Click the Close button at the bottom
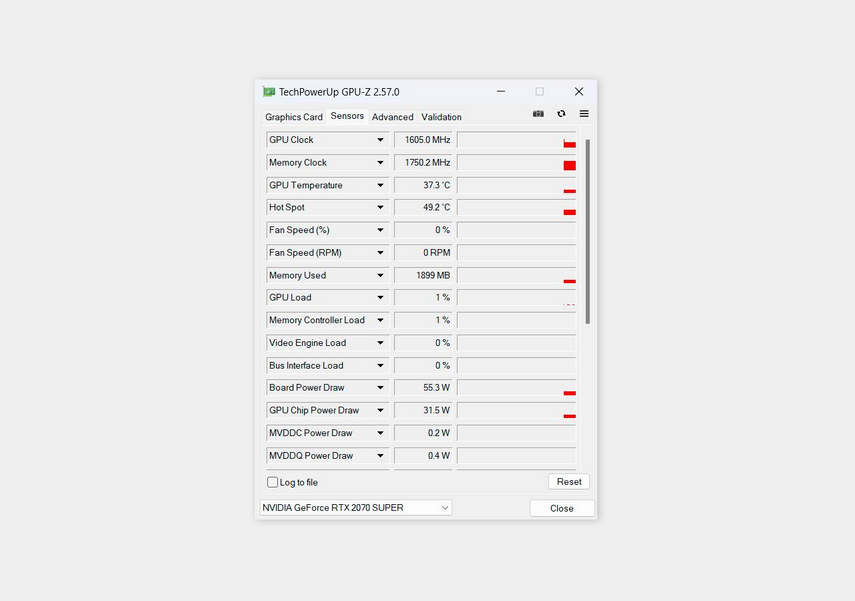Screen dimensions: 855x601 pos(562,508)
